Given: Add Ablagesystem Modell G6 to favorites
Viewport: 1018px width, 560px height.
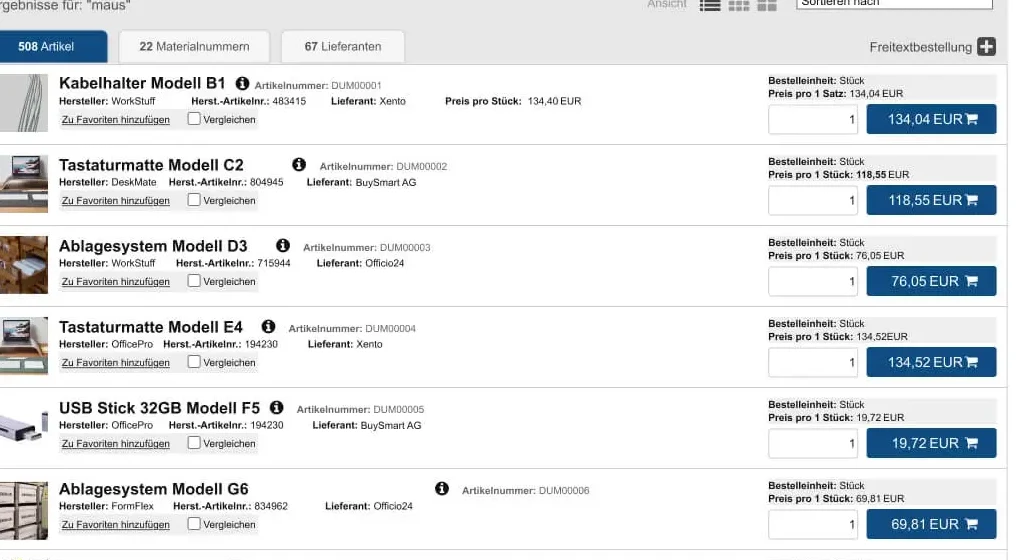Looking at the screenshot, I should (116, 525).
